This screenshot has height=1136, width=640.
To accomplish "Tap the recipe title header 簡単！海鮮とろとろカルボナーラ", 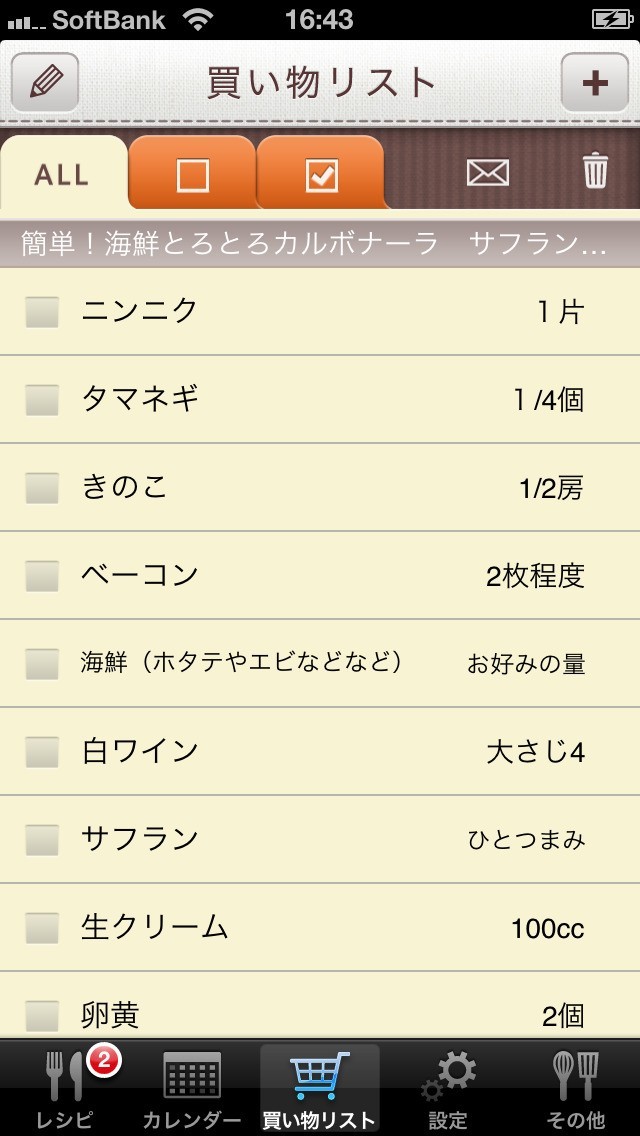I will (x=230, y=244).
